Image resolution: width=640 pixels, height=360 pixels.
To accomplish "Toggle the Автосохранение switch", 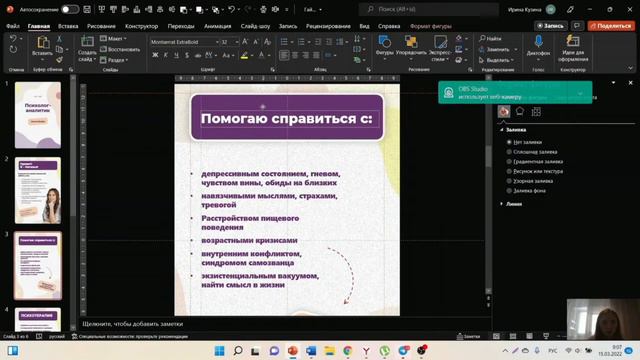I will click(70, 9).
